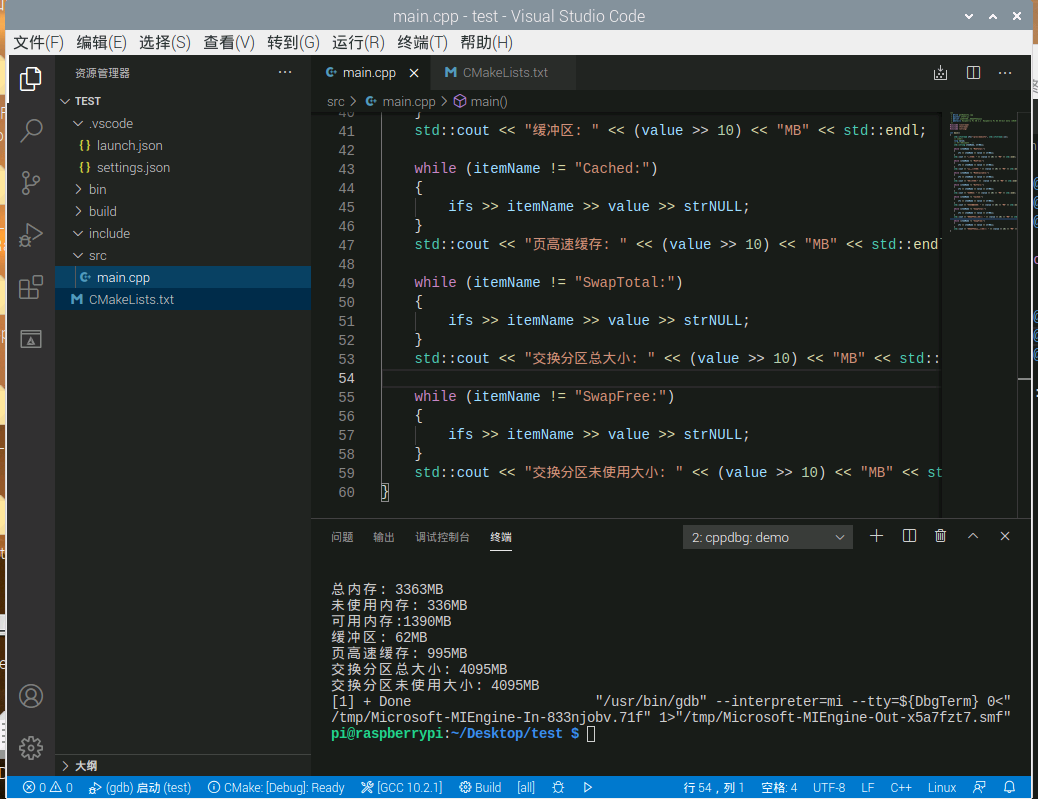This screenshot has width=1038, height=799.
Task: Click line number 54 in gutter
Action: click(347, 378)
